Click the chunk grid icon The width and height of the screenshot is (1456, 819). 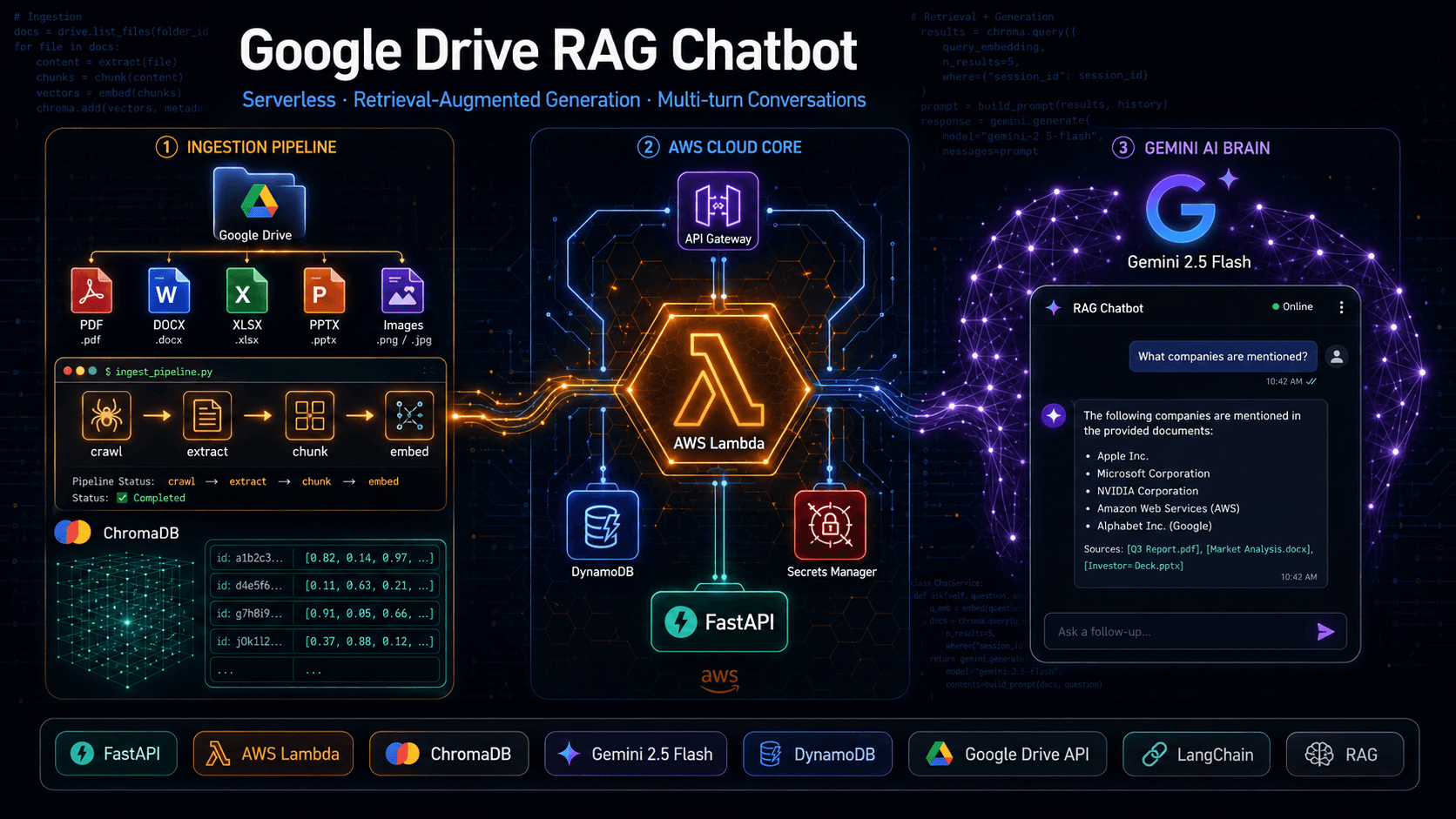pyautogui.click(x=310, y=415)
